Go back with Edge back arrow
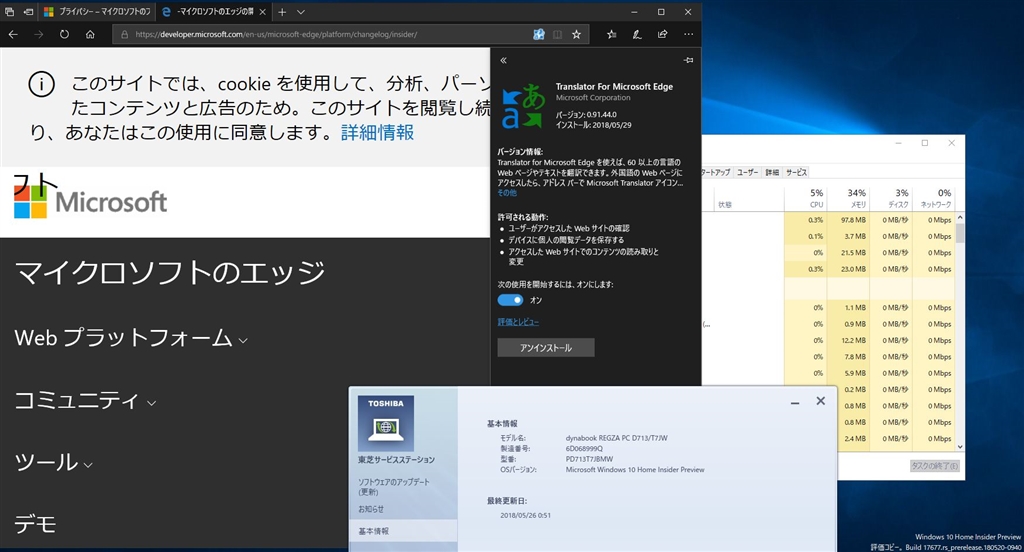Image resolution: width=1024 pixels, height=552 pixels. click(x=13, y=34)
